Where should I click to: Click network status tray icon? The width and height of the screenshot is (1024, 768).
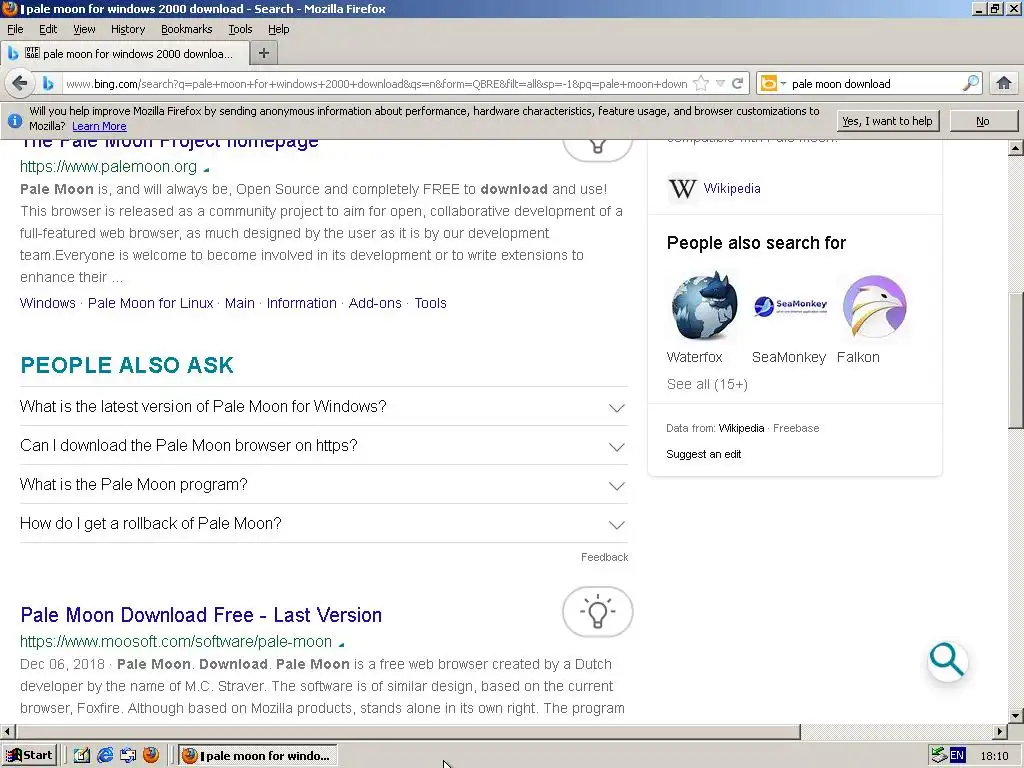point(939,755)
